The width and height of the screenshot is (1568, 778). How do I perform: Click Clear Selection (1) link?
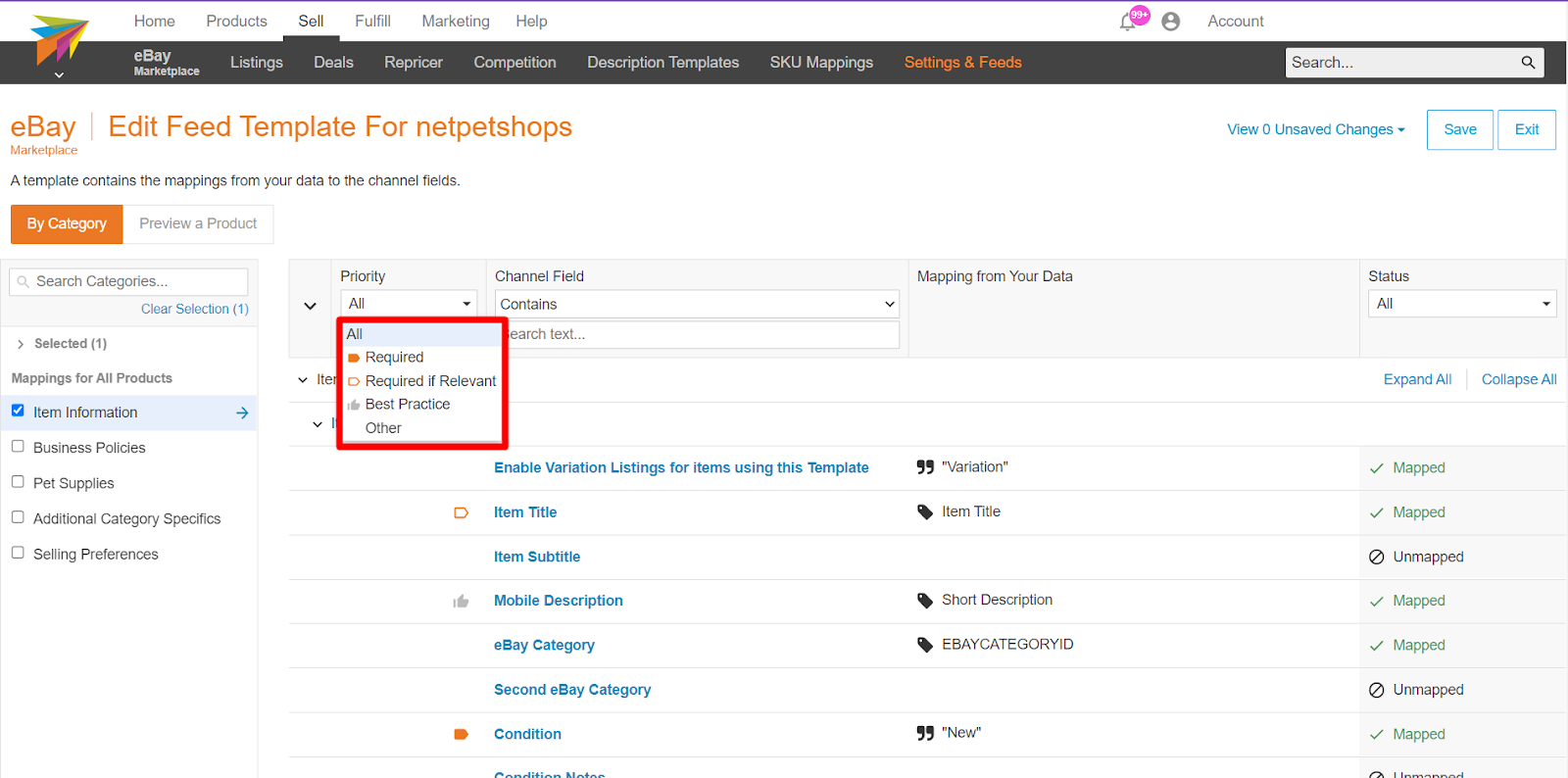[195, 309]
